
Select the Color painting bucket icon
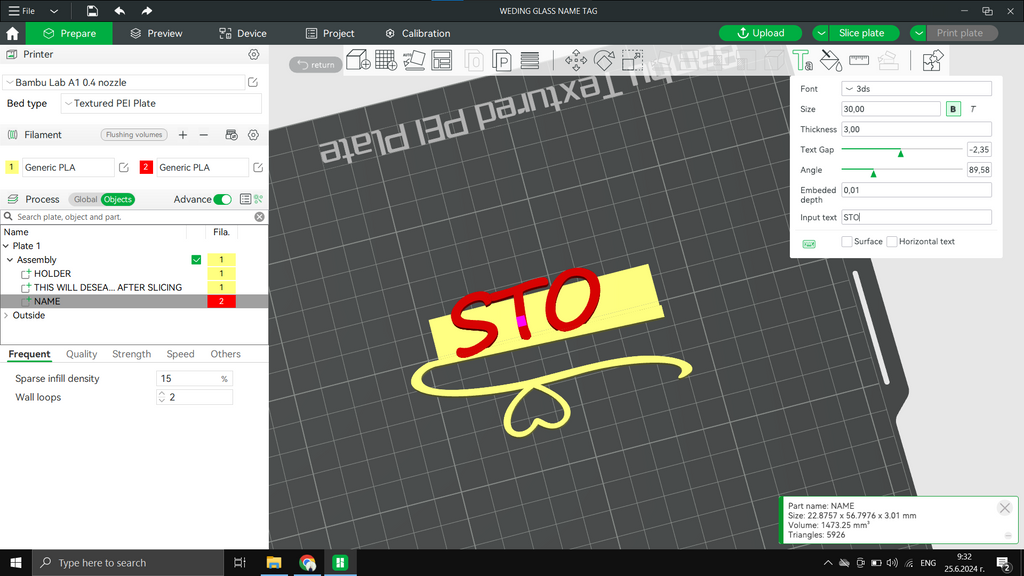(x=831, y=61)
